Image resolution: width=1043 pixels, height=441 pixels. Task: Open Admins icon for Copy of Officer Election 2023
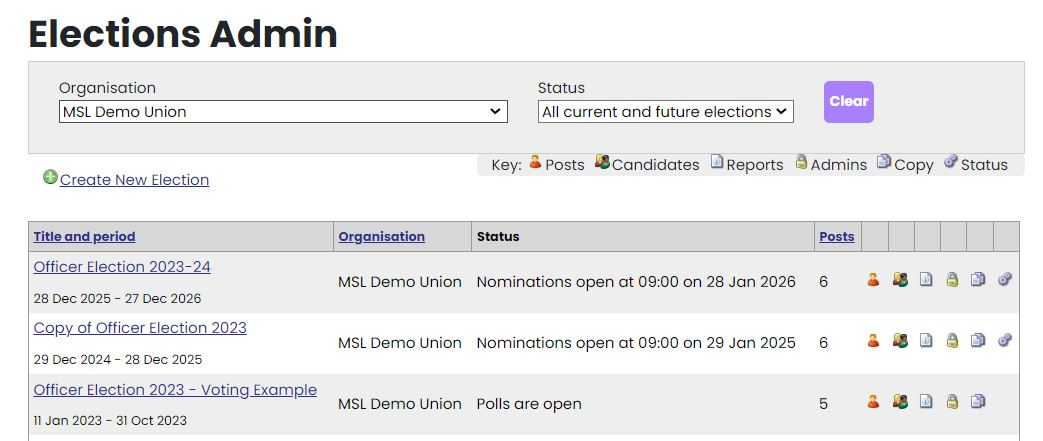952,342
